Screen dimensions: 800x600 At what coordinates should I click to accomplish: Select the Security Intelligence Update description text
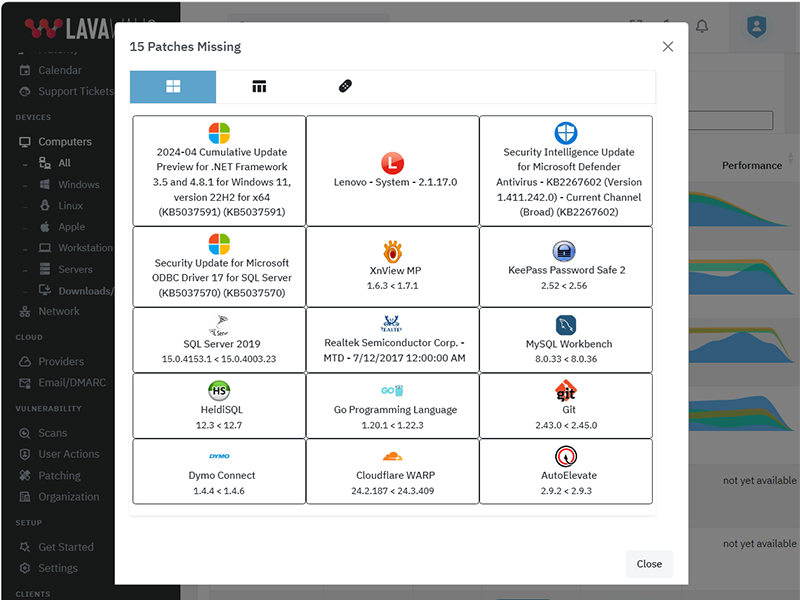(569, 182)
